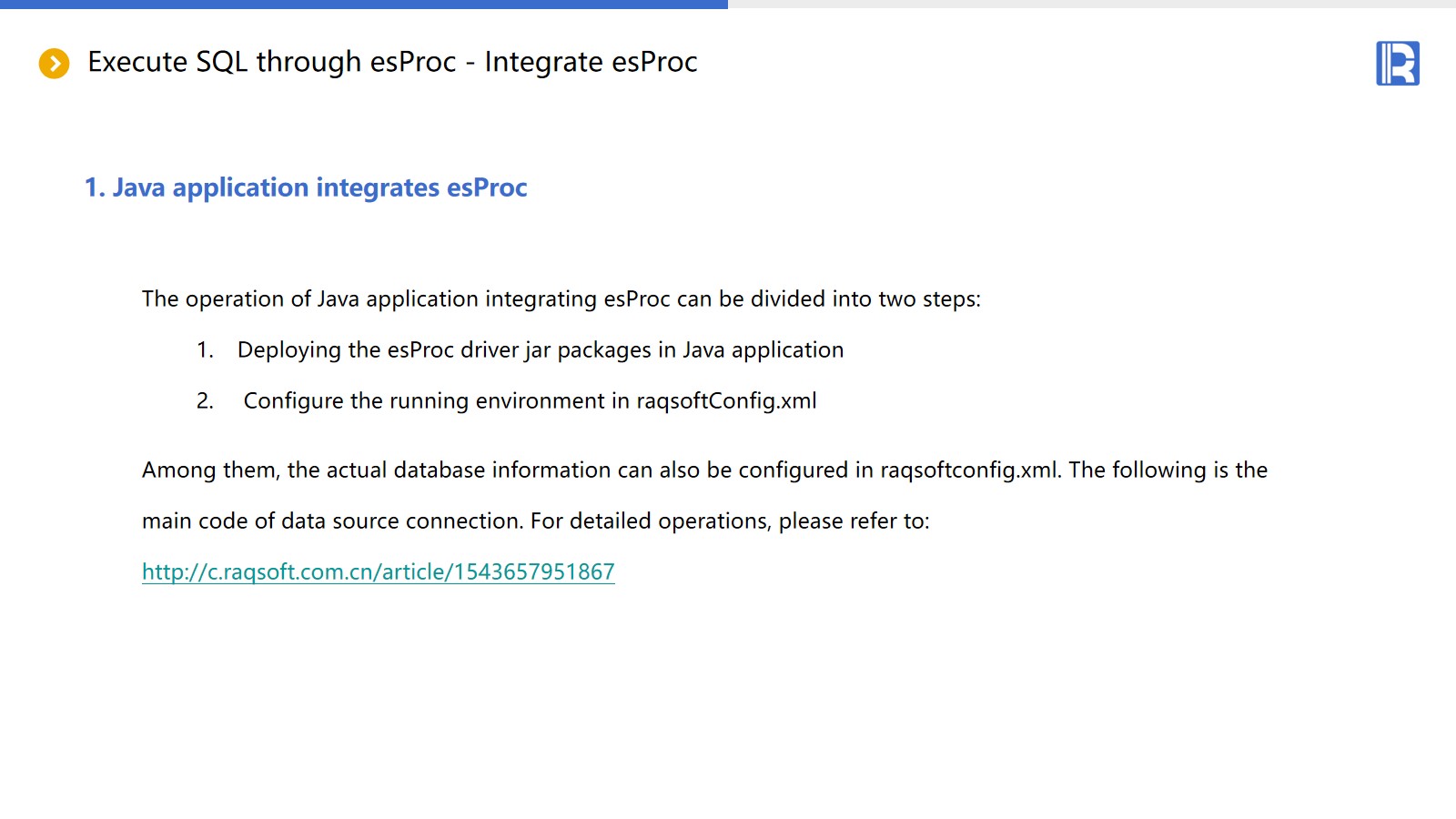Click the blue R logo icon

(x=1398, y=64)
